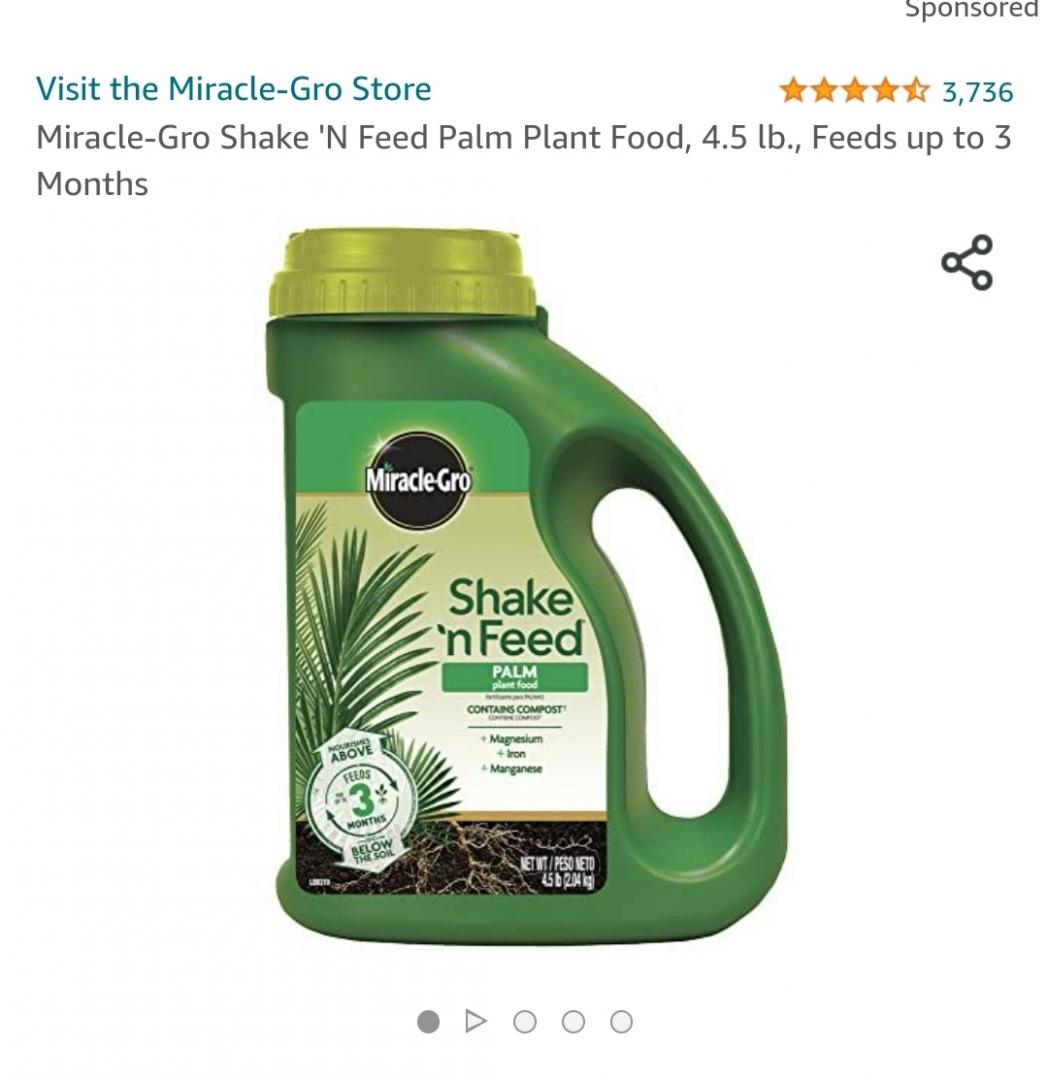Go to the last carousel image dot

(x=621, y=1021)
